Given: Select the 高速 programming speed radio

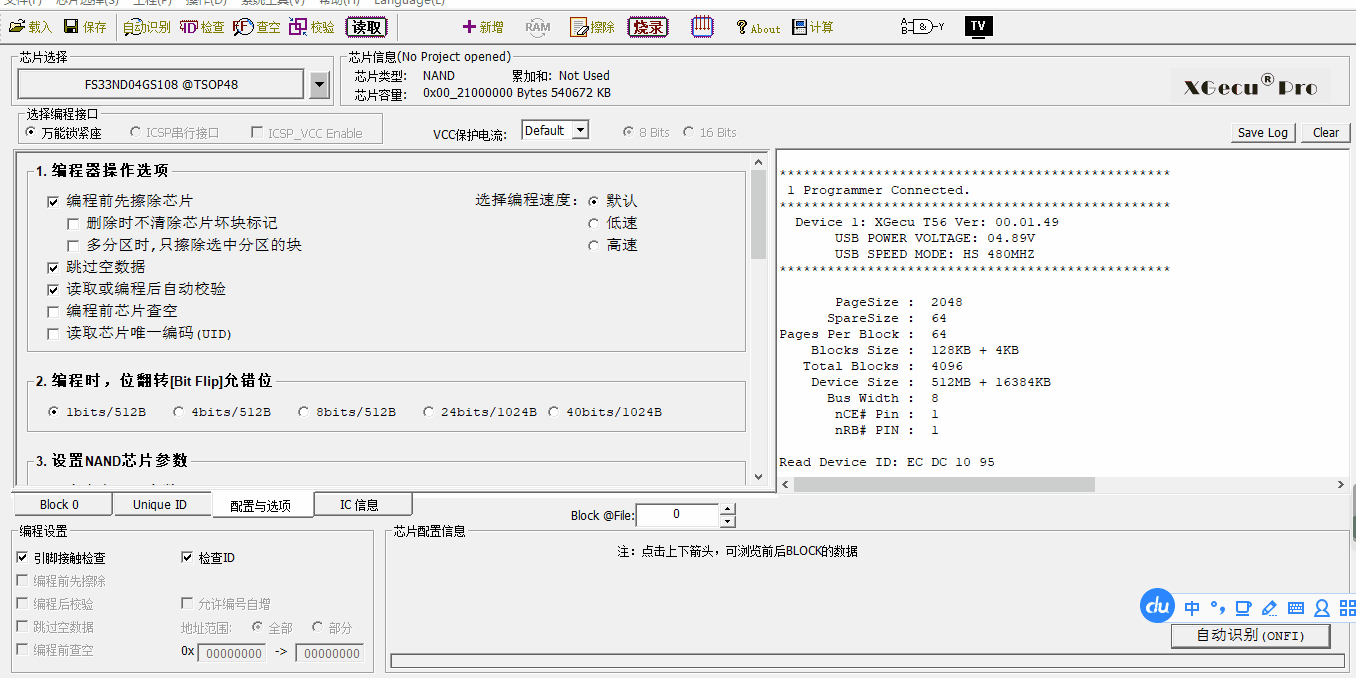Looking at the screenshot, I should (594, 245).
